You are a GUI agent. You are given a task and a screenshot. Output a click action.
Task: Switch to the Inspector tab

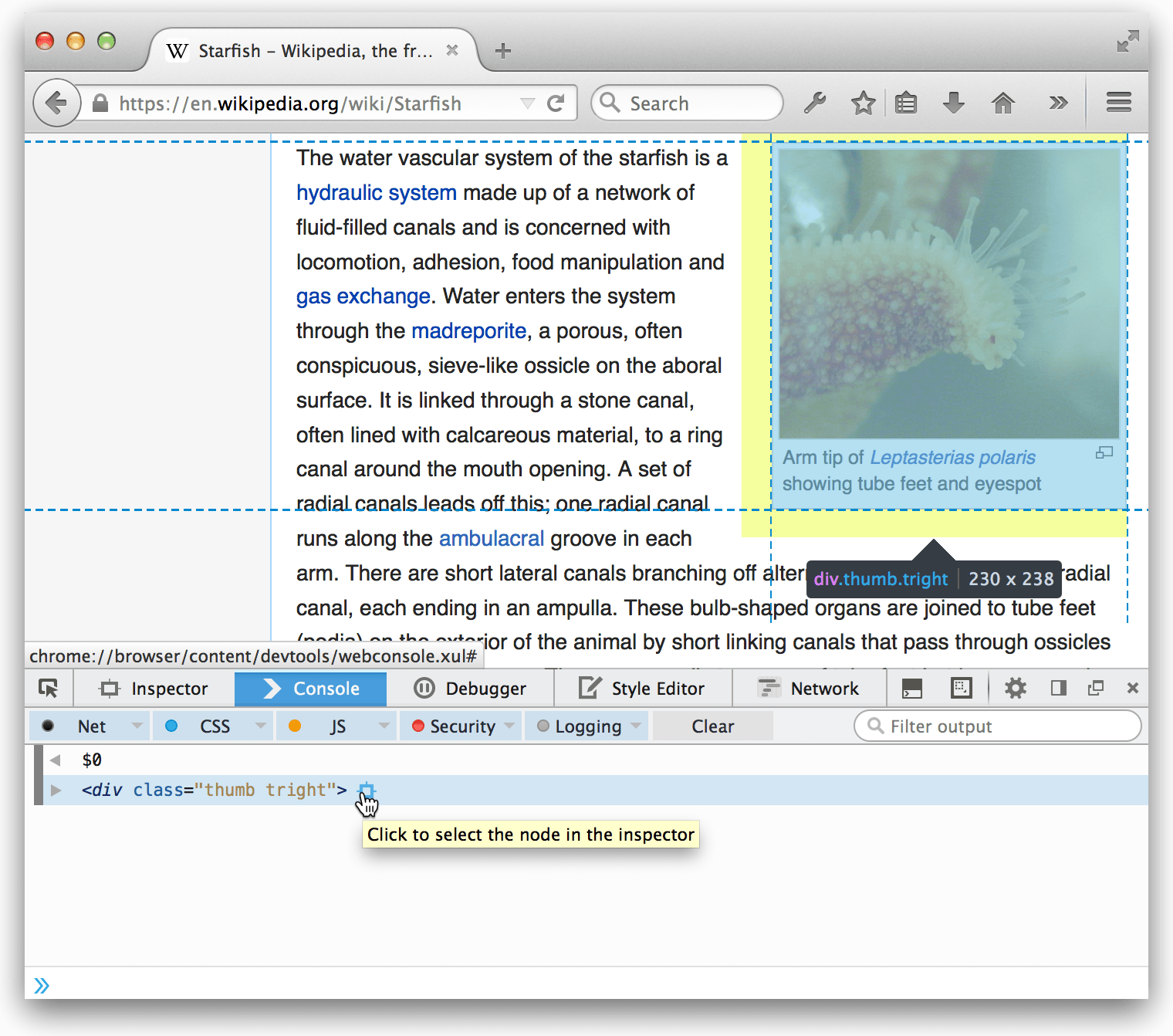[154, 689]
